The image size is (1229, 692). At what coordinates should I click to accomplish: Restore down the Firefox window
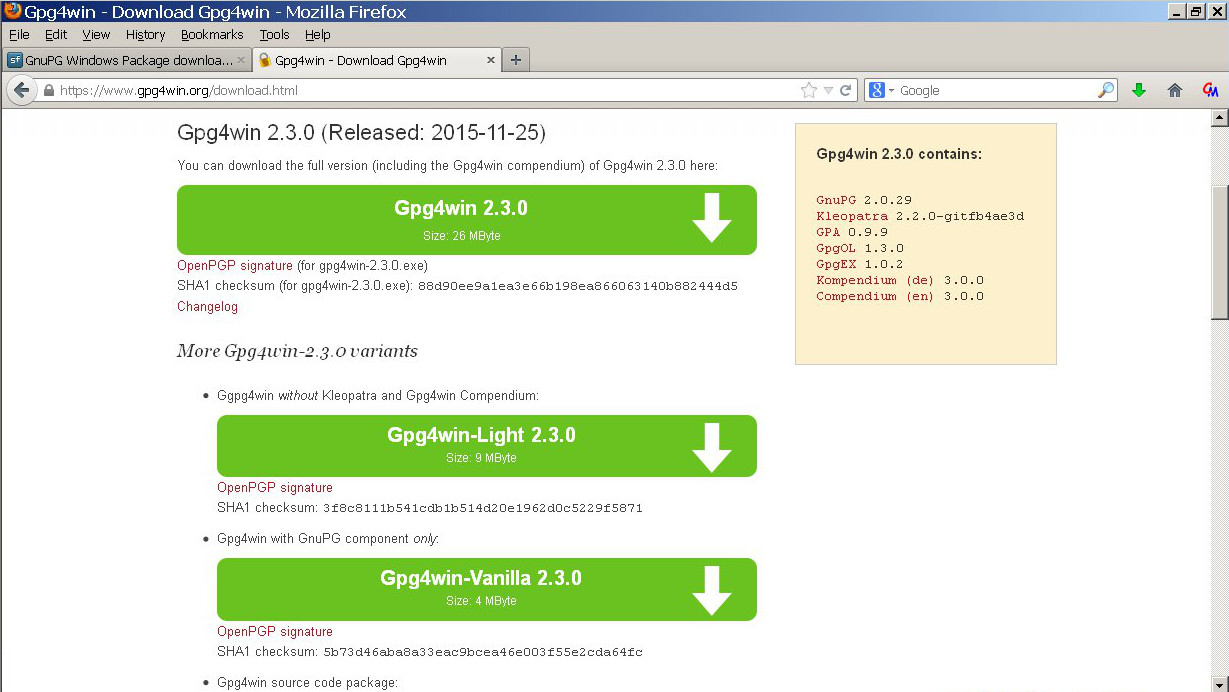tap(1196, 11)
